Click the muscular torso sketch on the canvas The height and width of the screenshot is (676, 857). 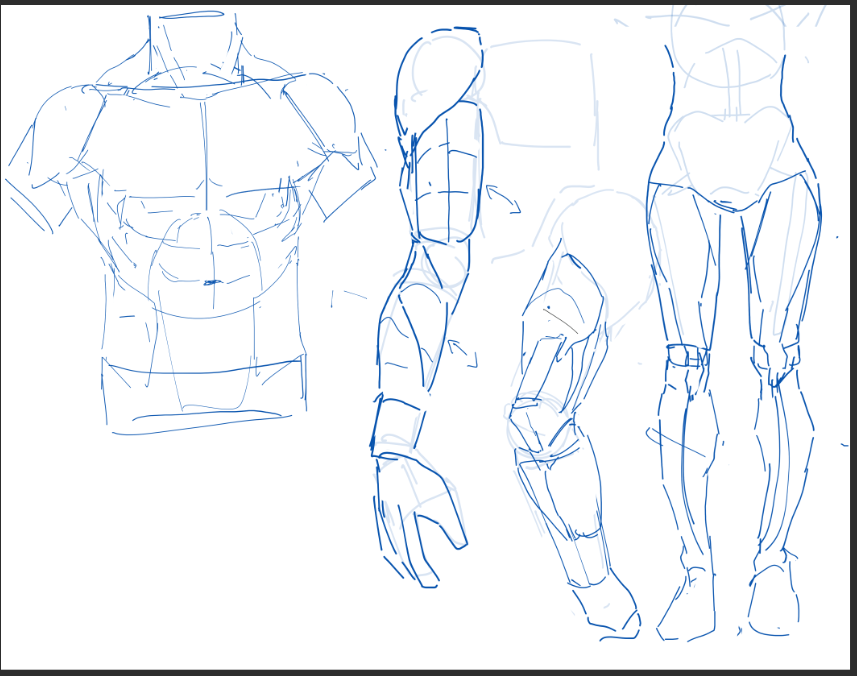tap(191, 223)
